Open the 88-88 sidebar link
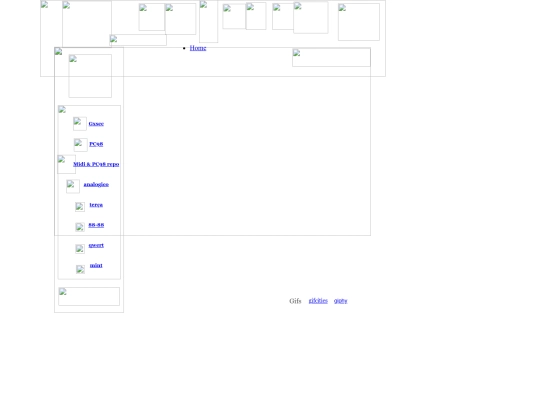 pos(96,225)
